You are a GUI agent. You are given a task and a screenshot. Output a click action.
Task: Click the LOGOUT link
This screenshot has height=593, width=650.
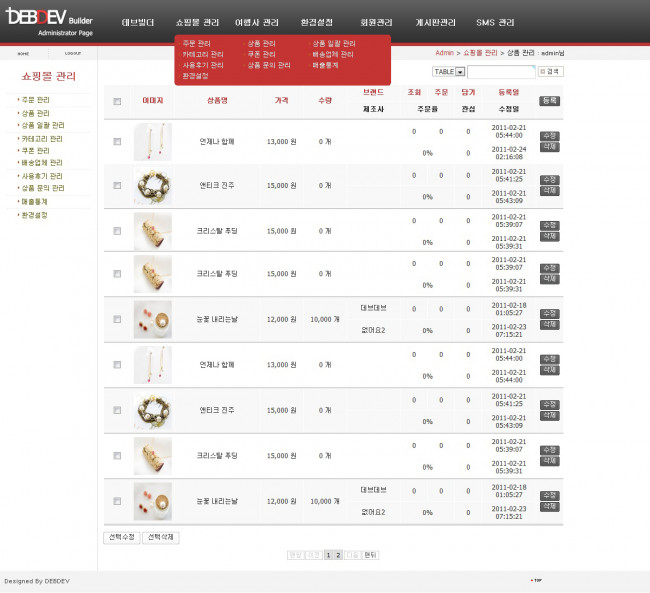(x=73, y=53)
